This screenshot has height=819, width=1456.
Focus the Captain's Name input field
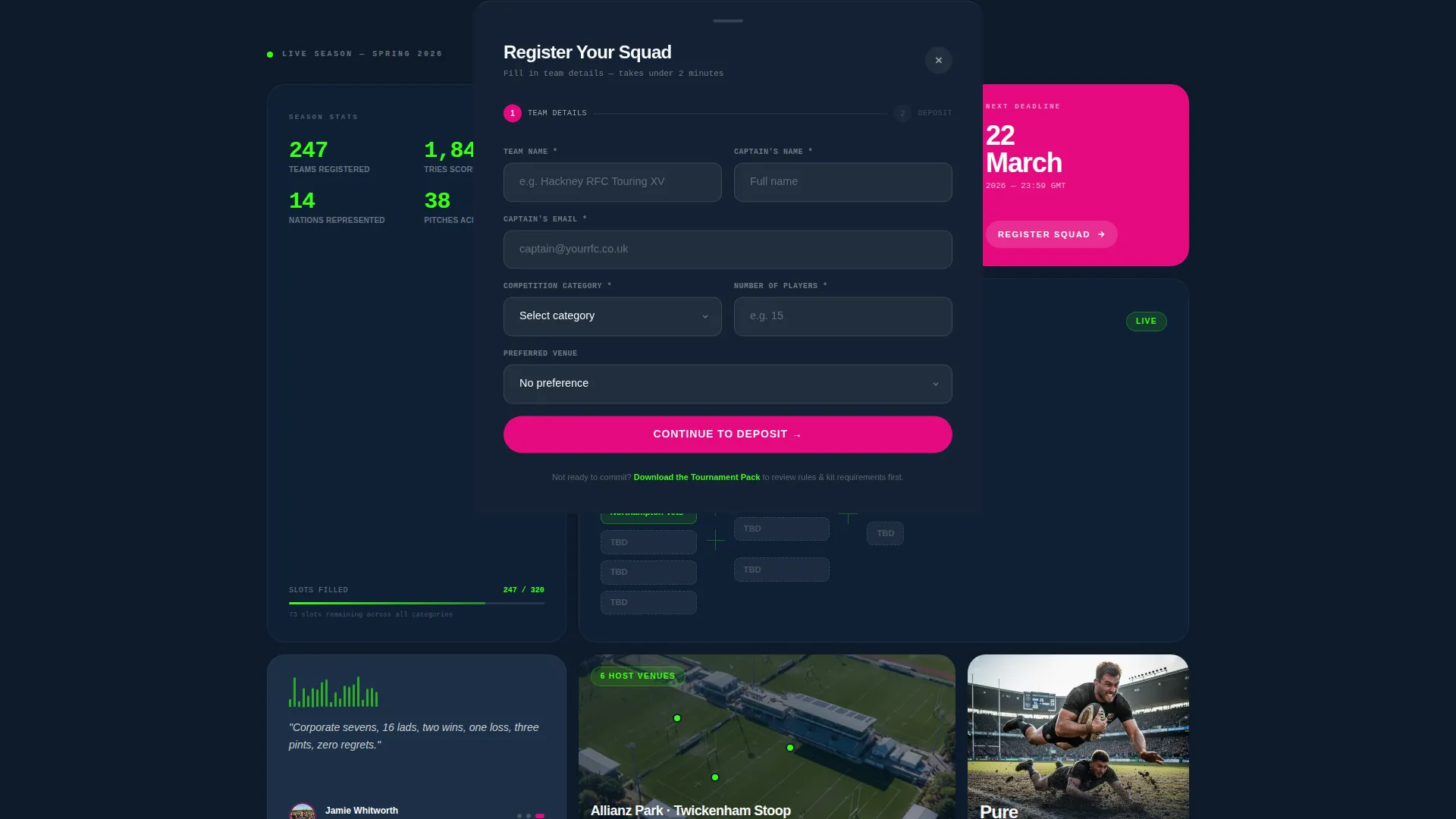point(843,182)
